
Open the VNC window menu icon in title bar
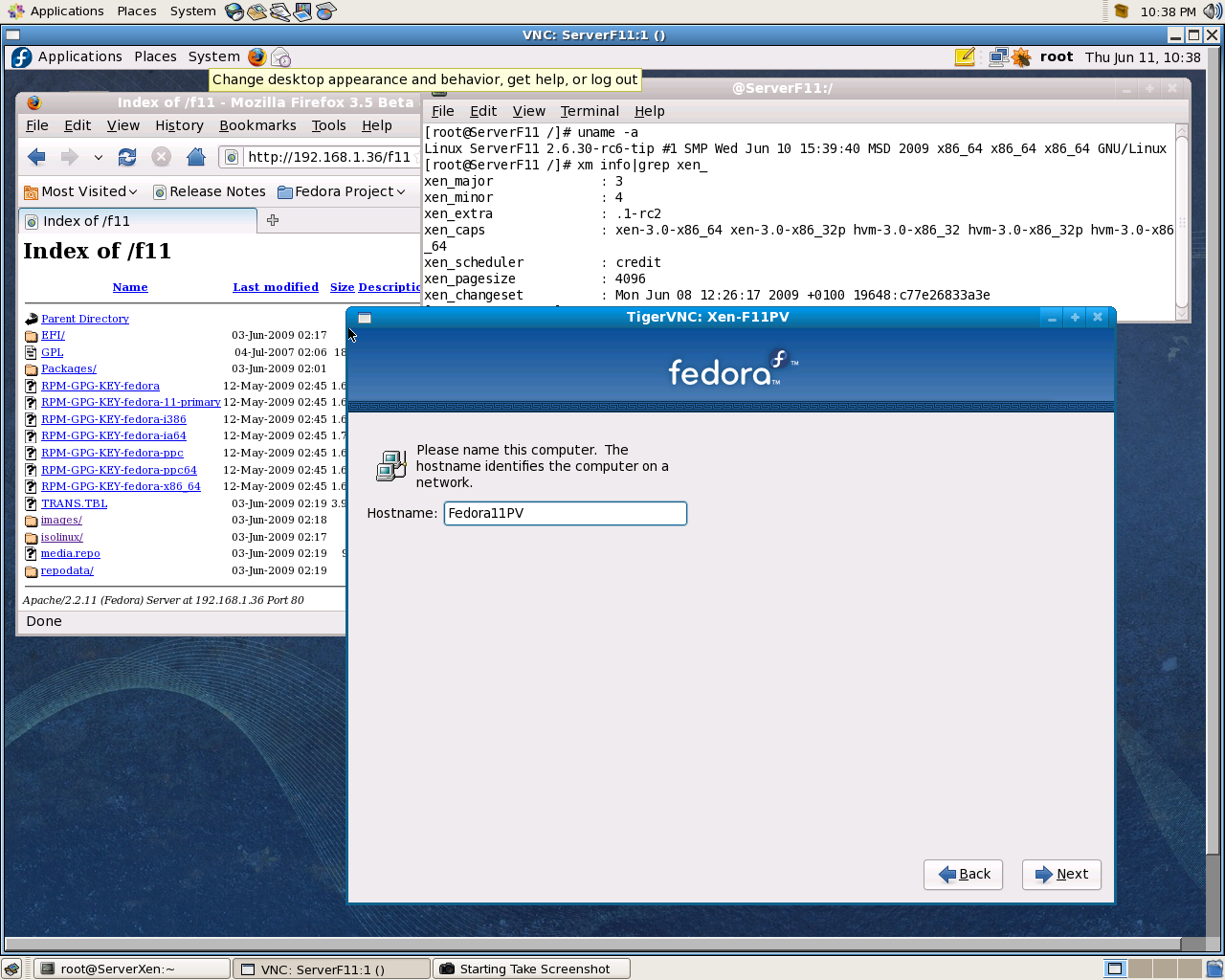[x=13, y=35]
